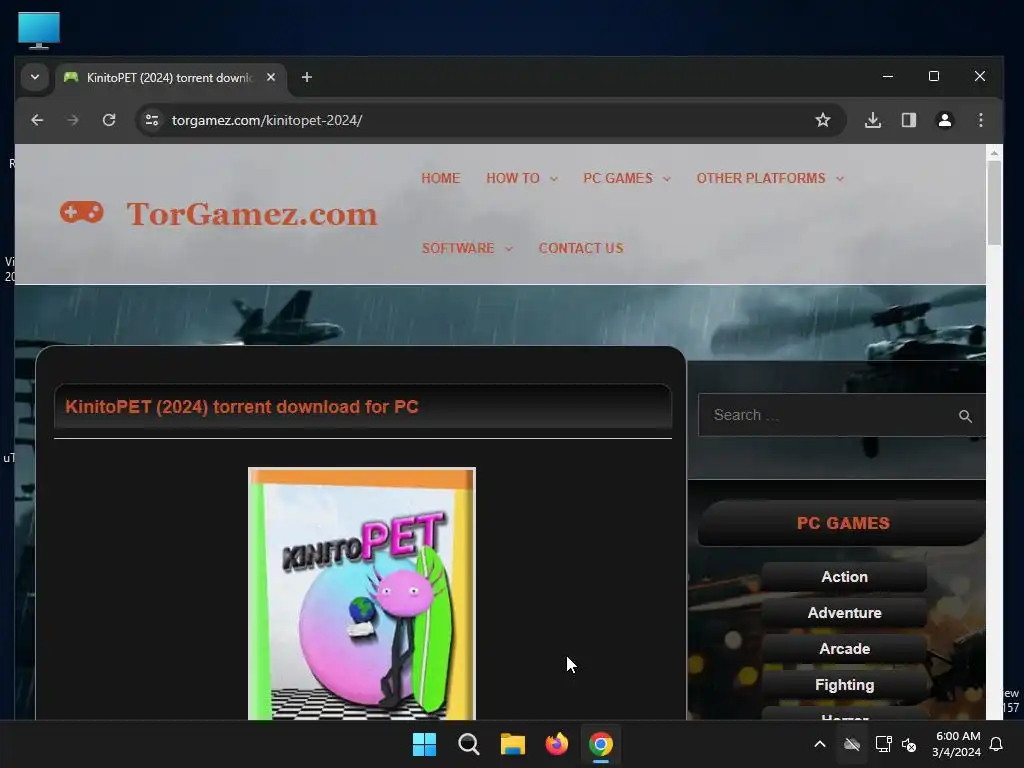
Task: Open the Adventure games category
Action: [844, 613]
